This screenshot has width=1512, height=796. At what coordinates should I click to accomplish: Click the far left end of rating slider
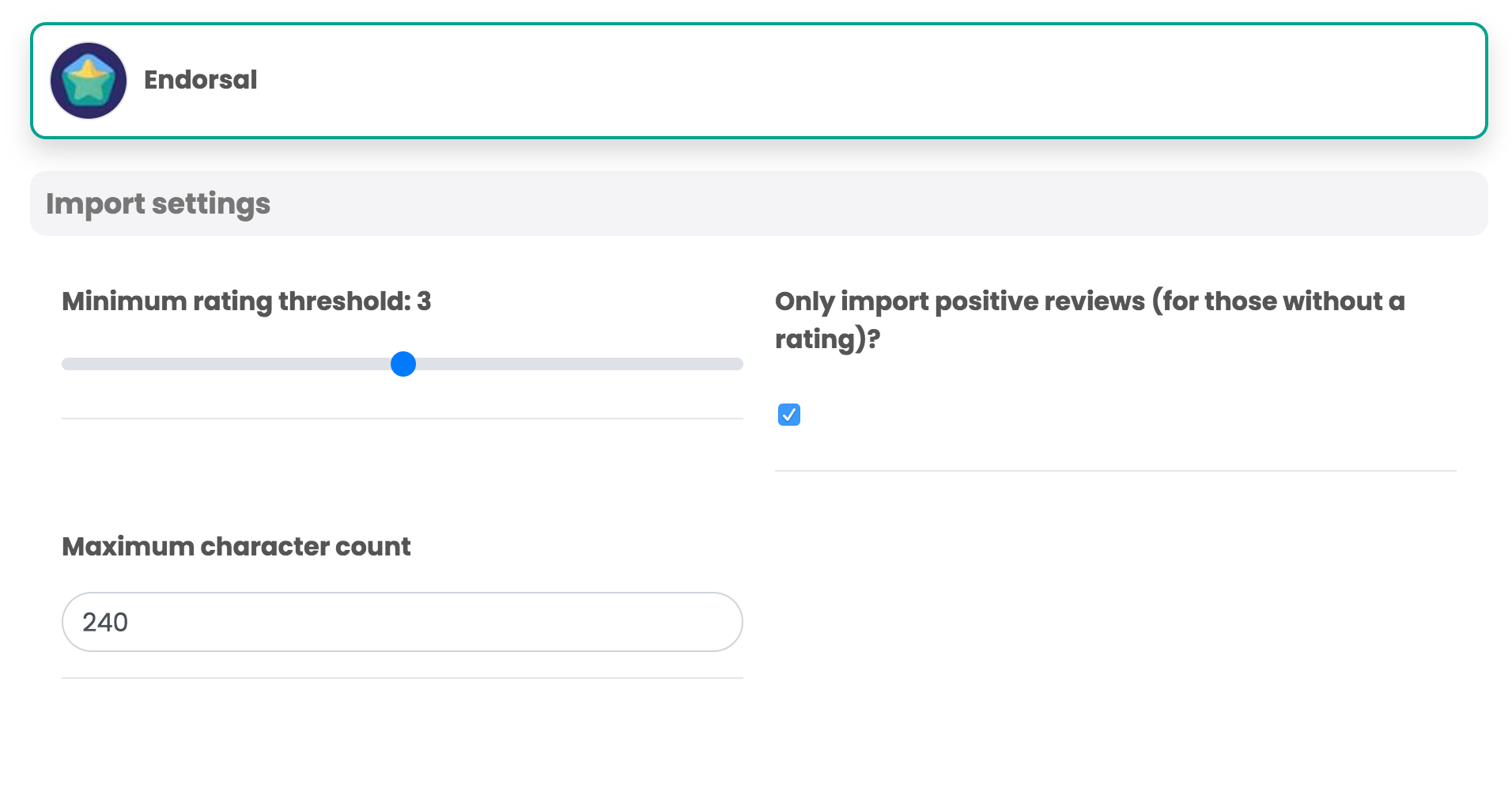68,364
